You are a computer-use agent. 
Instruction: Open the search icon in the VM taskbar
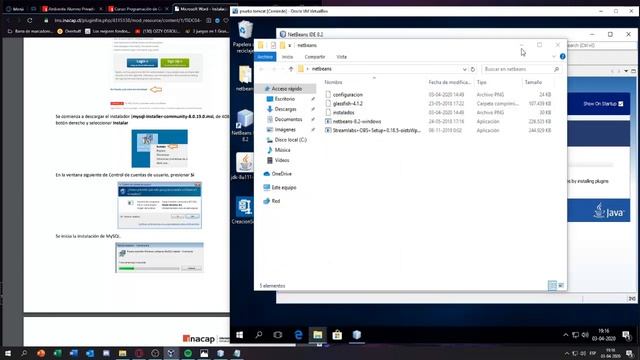[x=259, y=335]
